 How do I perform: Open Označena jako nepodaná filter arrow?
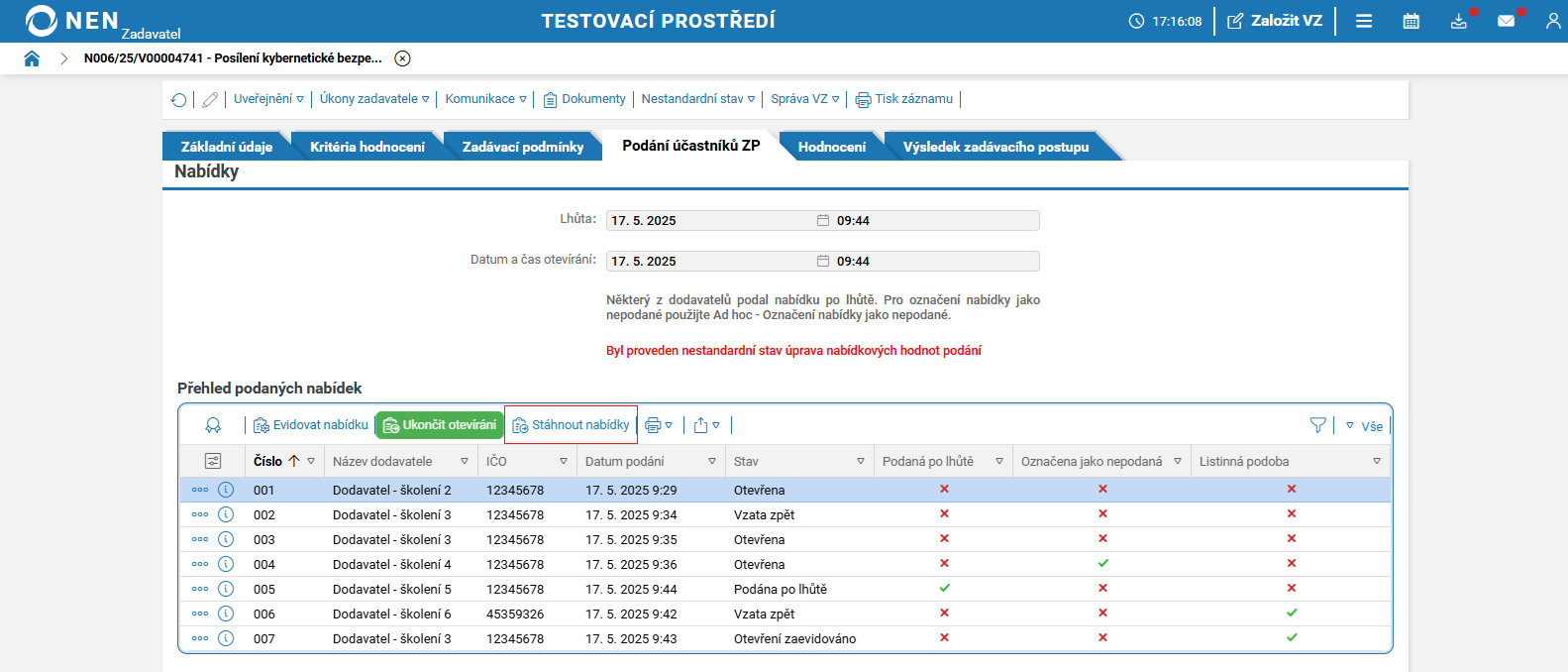coord(1178,461)
